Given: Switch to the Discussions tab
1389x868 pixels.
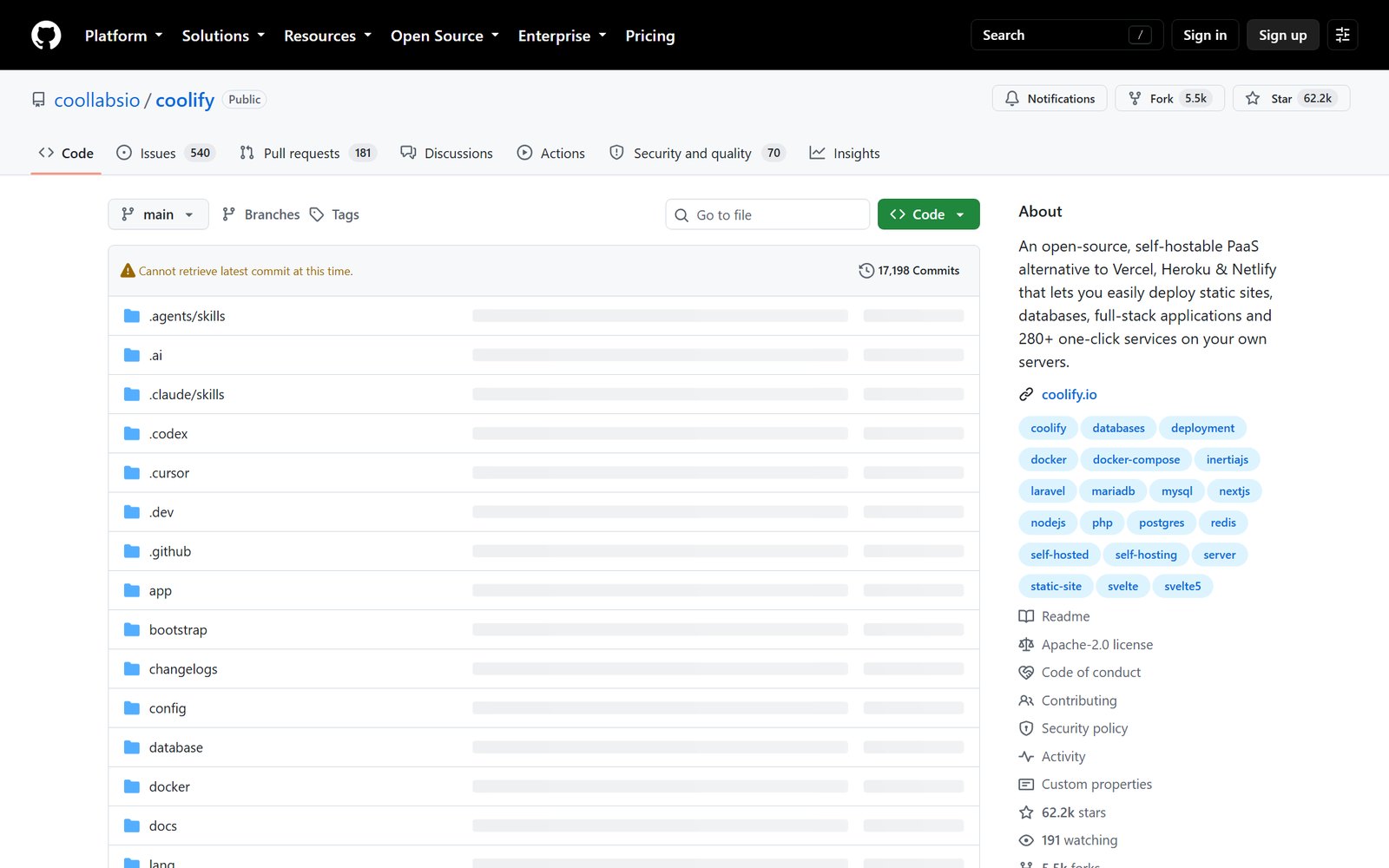Looking at the screenshot, I should pos(446,153).
